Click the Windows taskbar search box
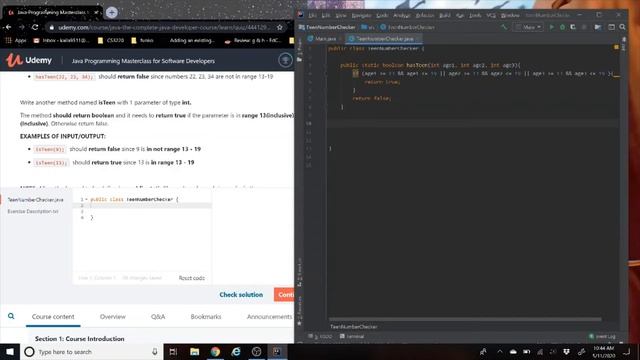The image size is (640, 360). tap(92, 351)
